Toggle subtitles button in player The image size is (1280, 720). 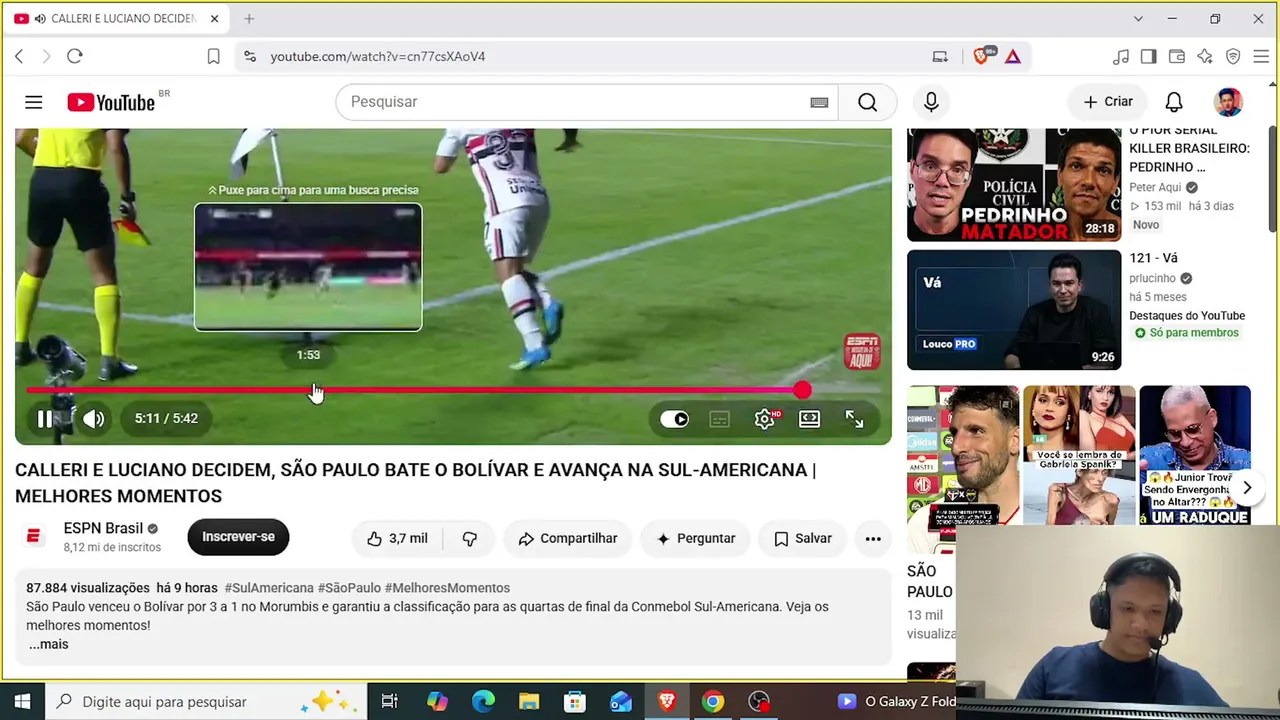point(719,419)
